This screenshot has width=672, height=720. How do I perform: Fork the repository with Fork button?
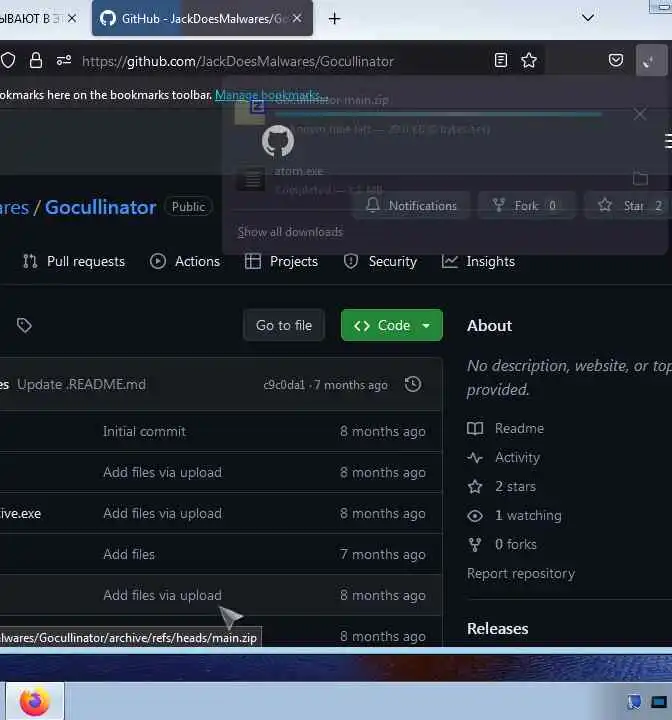(x=526, y=205)
